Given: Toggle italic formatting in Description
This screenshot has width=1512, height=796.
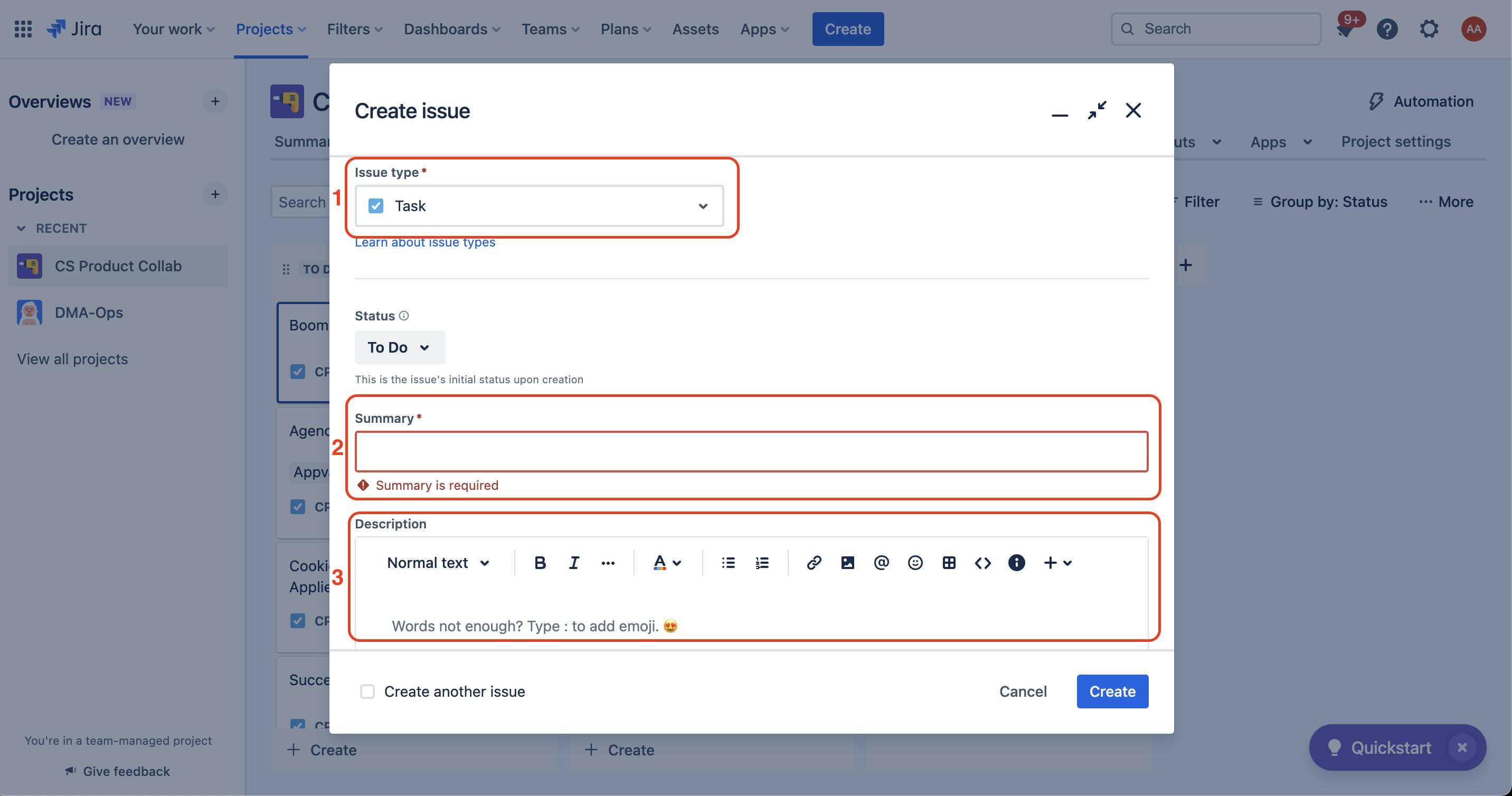Looking at the screenshot, I should pyautogui.click(x=574, y=562).
